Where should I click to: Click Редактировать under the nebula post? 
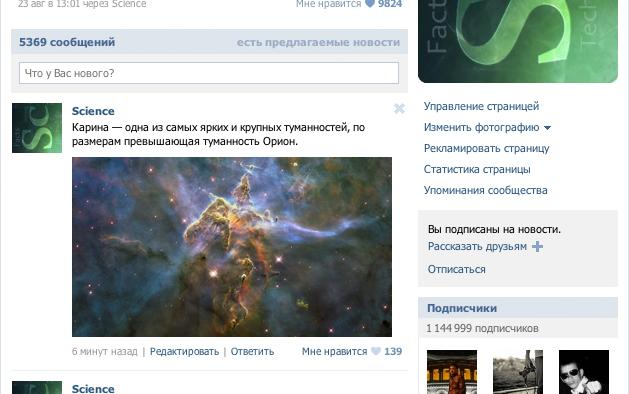185,351
